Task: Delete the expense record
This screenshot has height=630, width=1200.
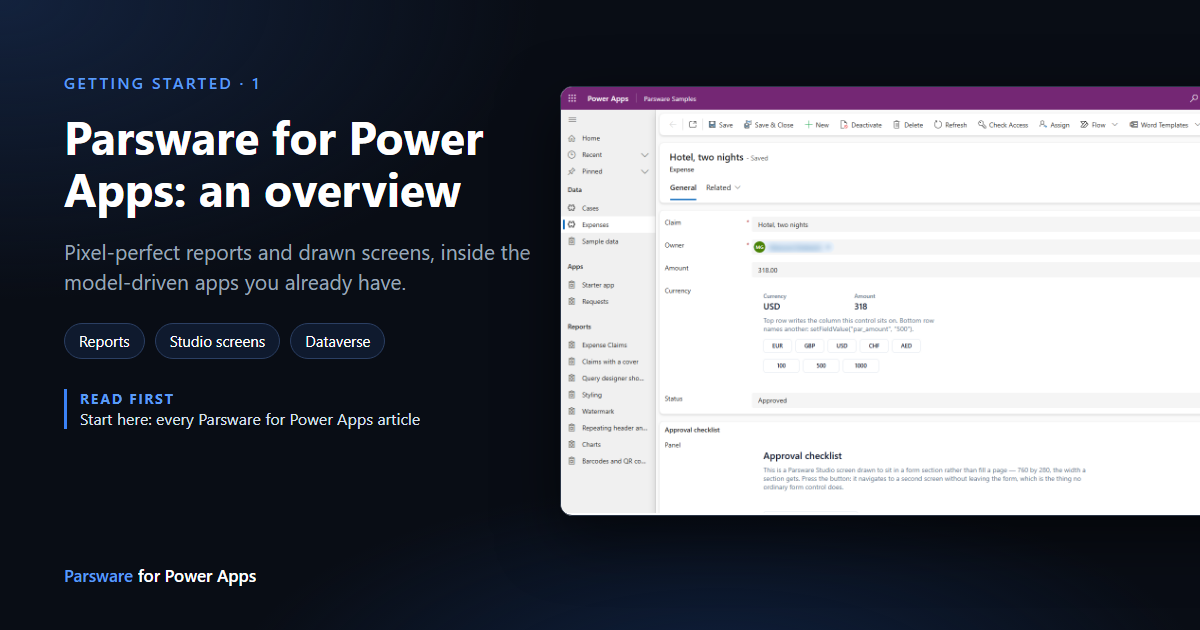Action: (908, 125)
